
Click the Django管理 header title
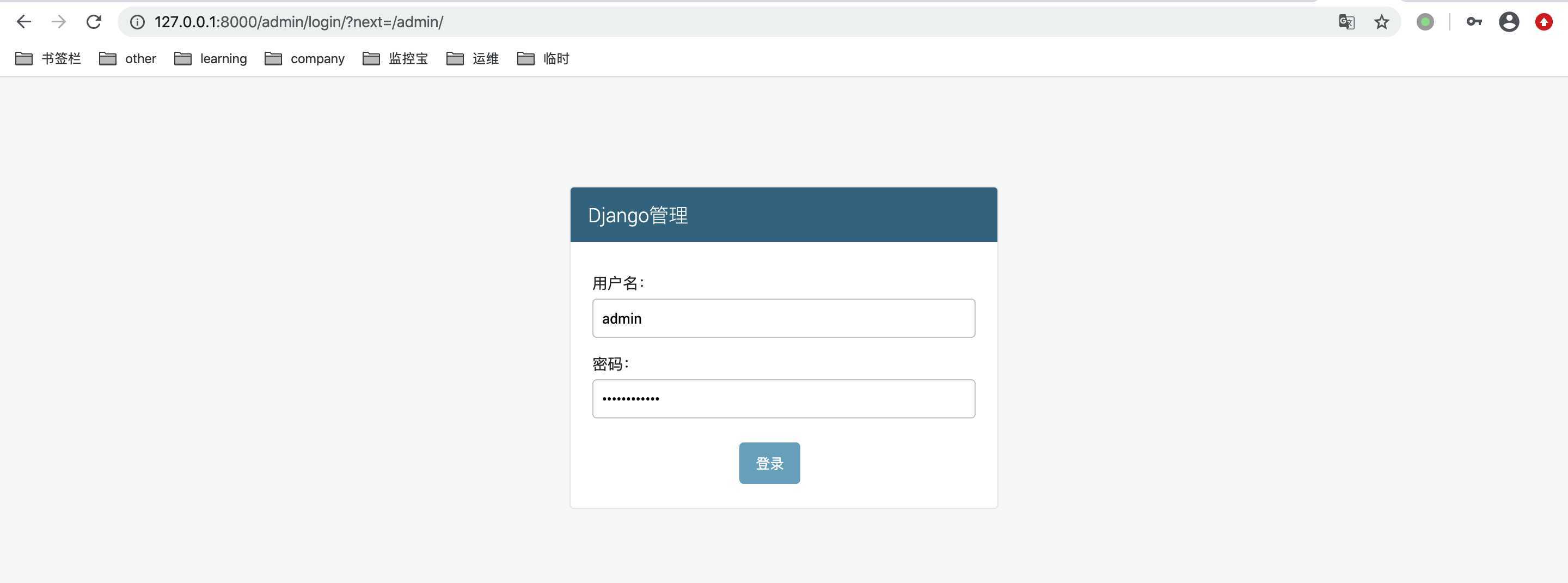(x=638, y=215)
